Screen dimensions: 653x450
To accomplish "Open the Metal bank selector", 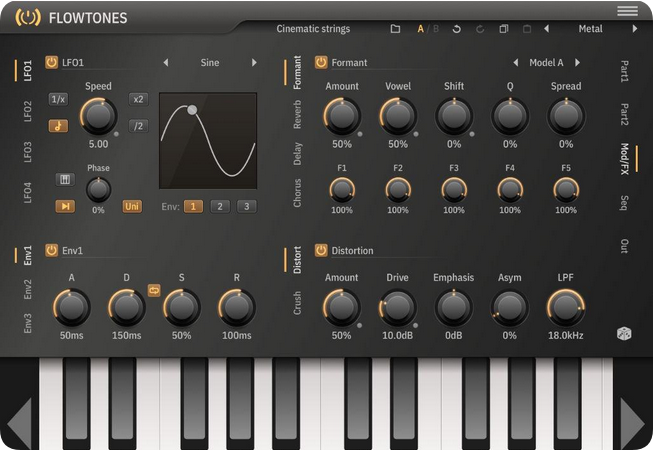I will (591, 29).
